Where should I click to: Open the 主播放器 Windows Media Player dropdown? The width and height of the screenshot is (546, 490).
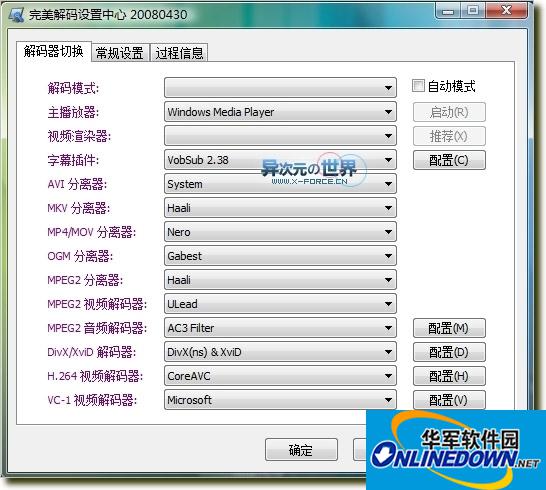(x=280, y=112)
